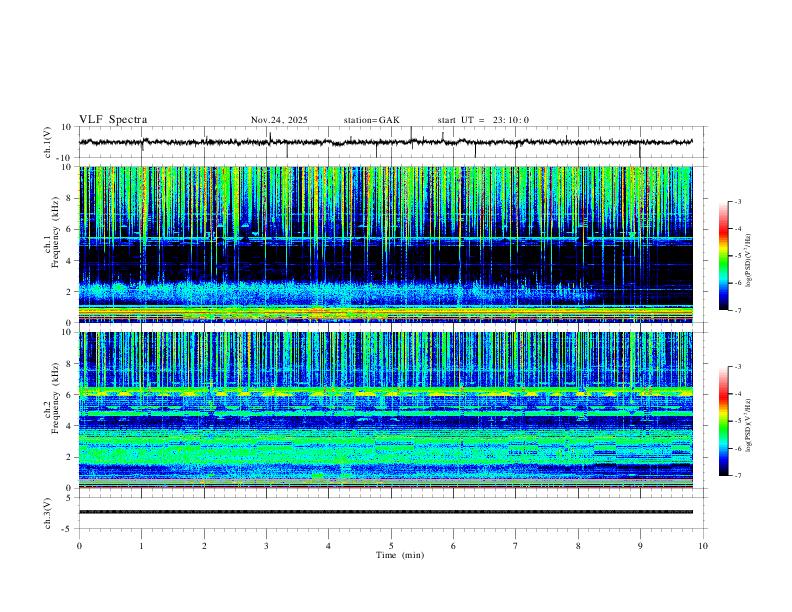
Task: Click the ch.1 color bar log(PSD) label
Action: coord(748,260)
